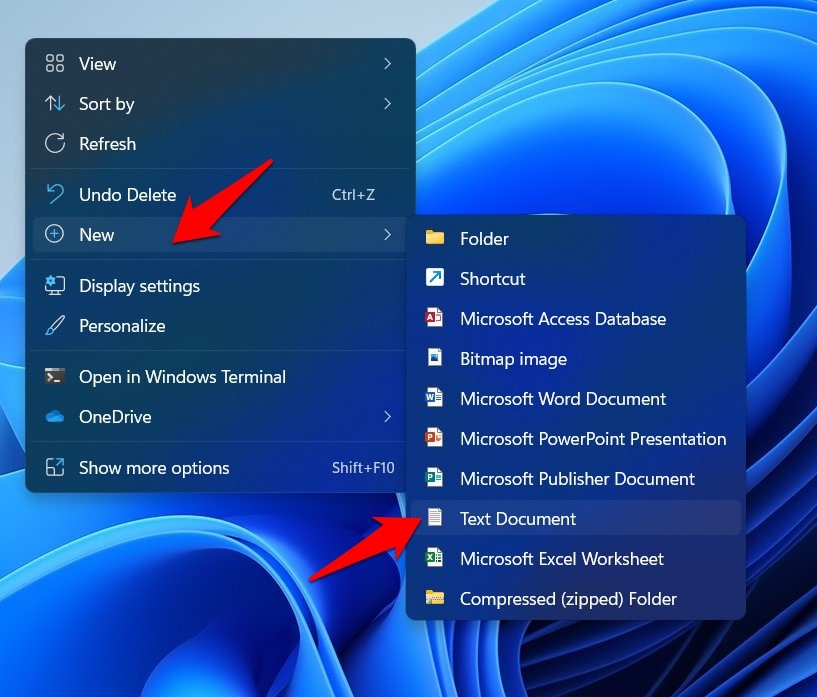Click the Excel Worksheet icon
This screenshot has width=817, height=697.
tap(435, 557)
